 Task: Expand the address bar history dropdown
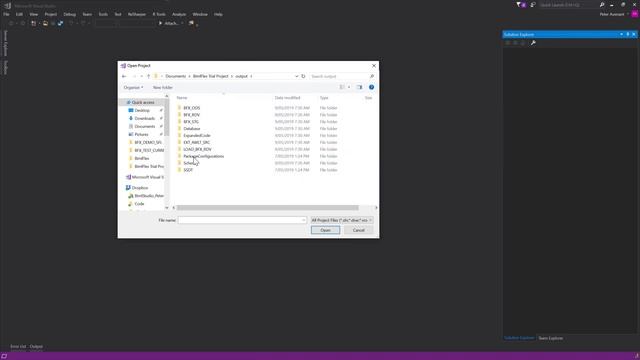pyautogui.click(x=297, y=76)
